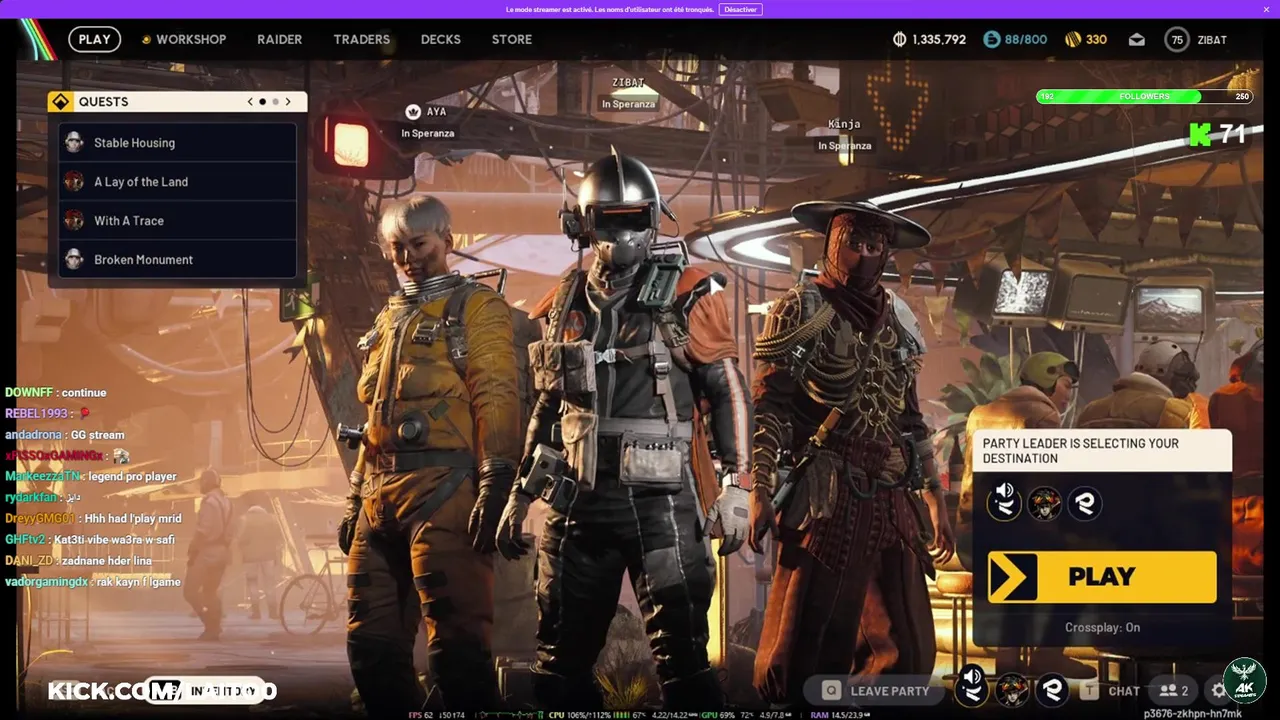
Task: Go to previous quests page arrow
Action: pos(250,102)
